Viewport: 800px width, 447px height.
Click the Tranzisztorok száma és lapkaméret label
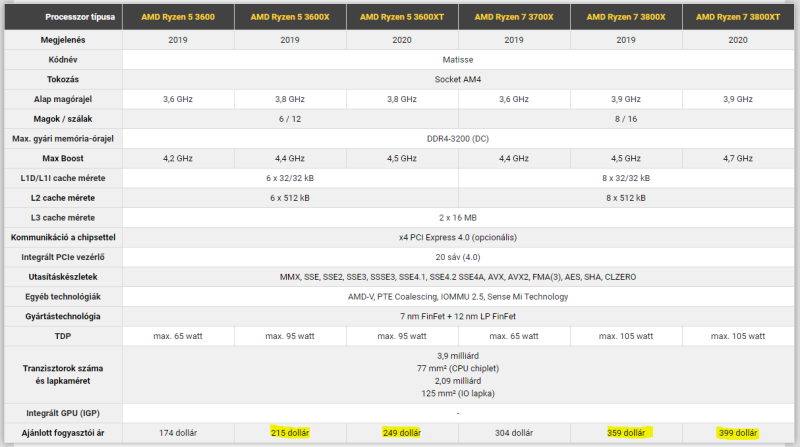tap(63, 375)
